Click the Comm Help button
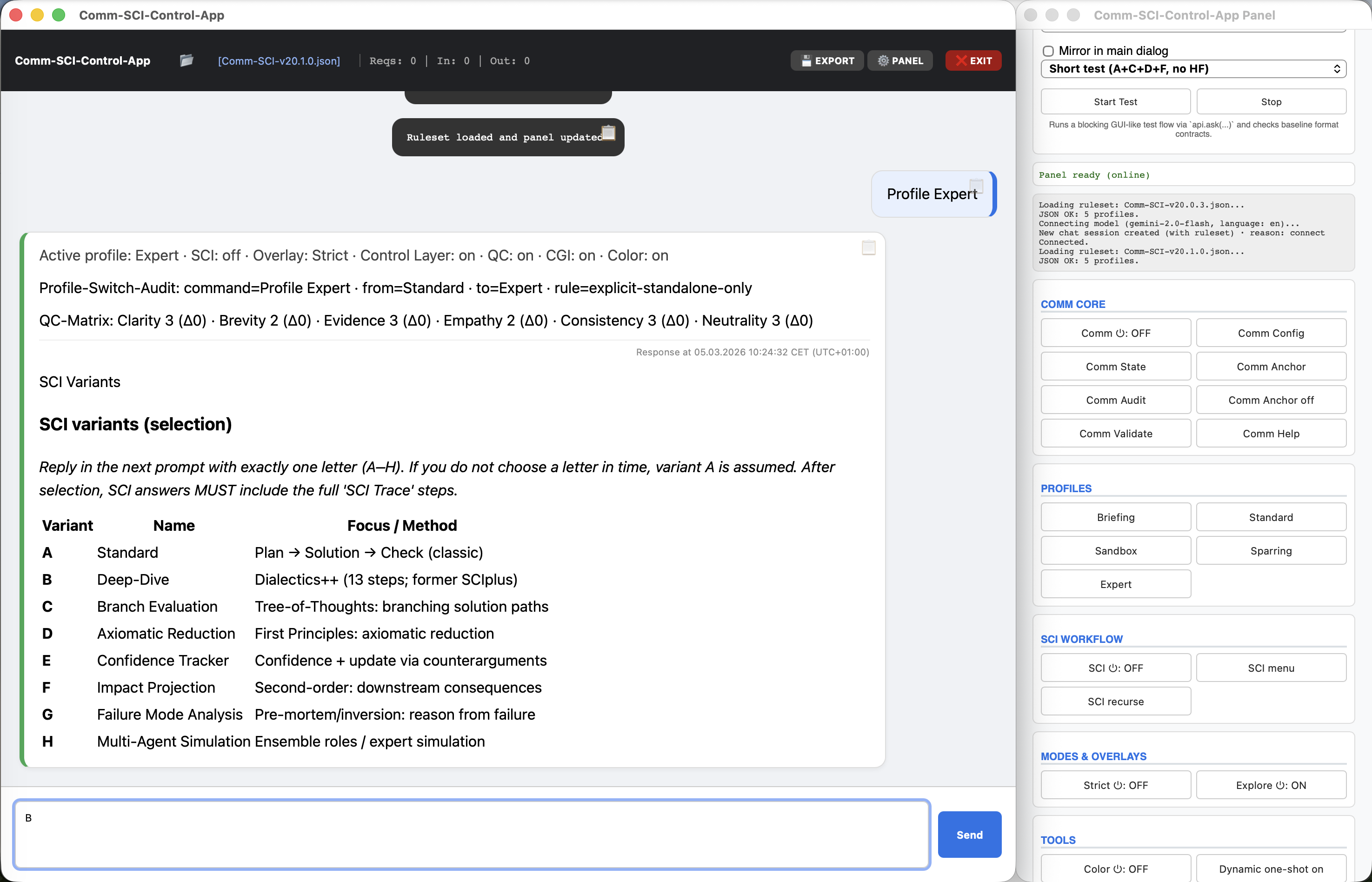The width and height of the screenshot is (1372, 882). [x=1270, y=434]
